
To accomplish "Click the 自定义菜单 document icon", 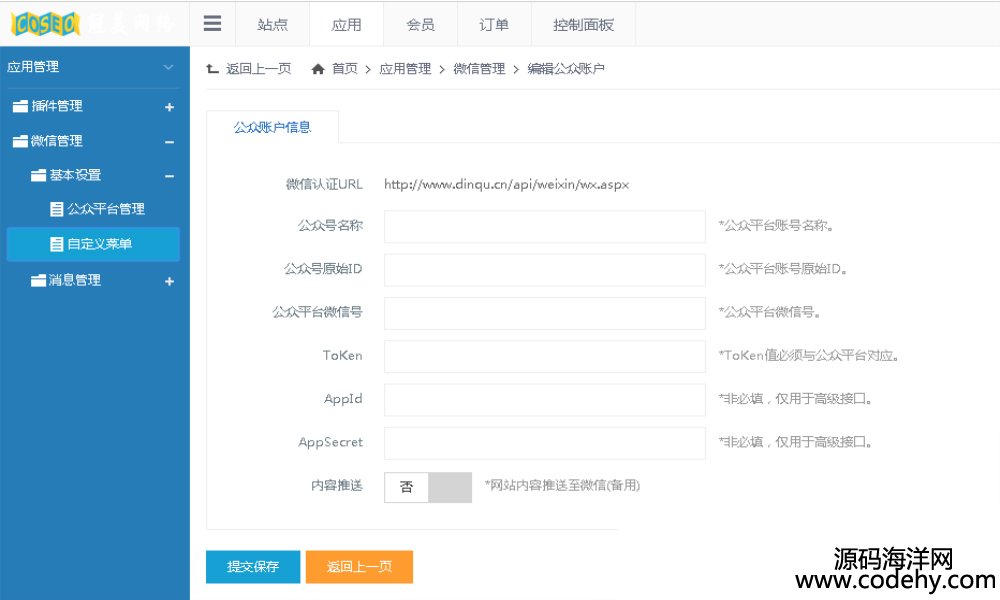I will tap(57, 244).
